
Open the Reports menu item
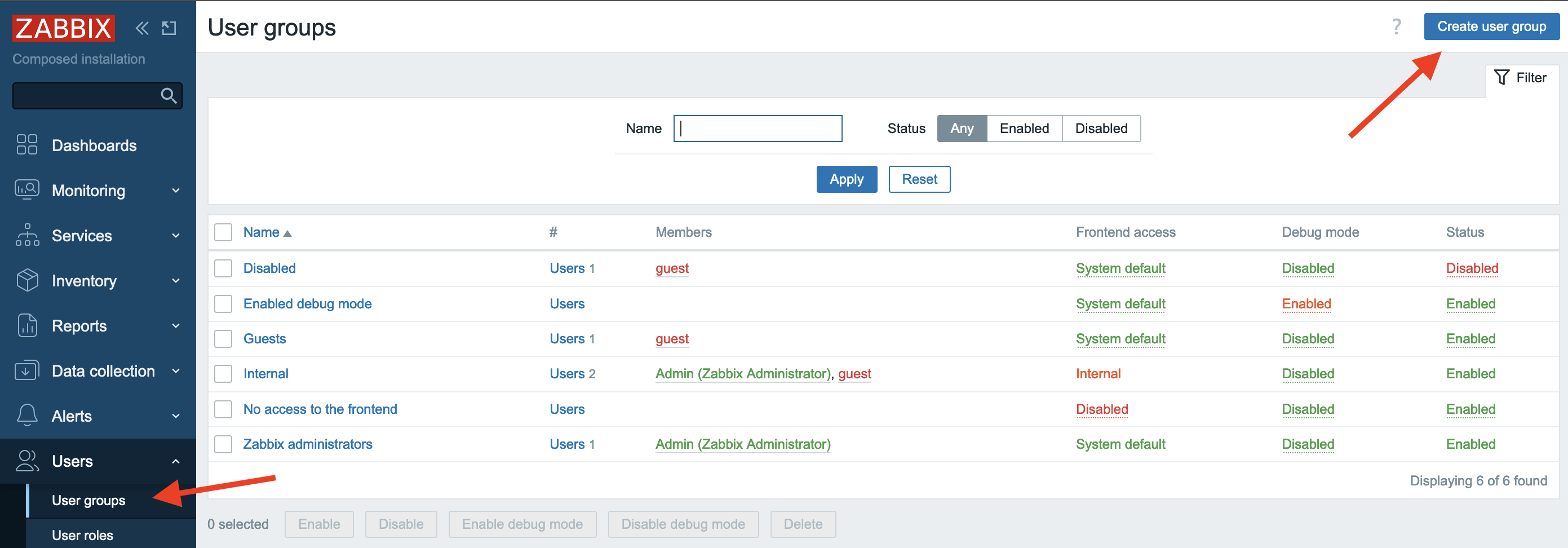pos(79,326)
